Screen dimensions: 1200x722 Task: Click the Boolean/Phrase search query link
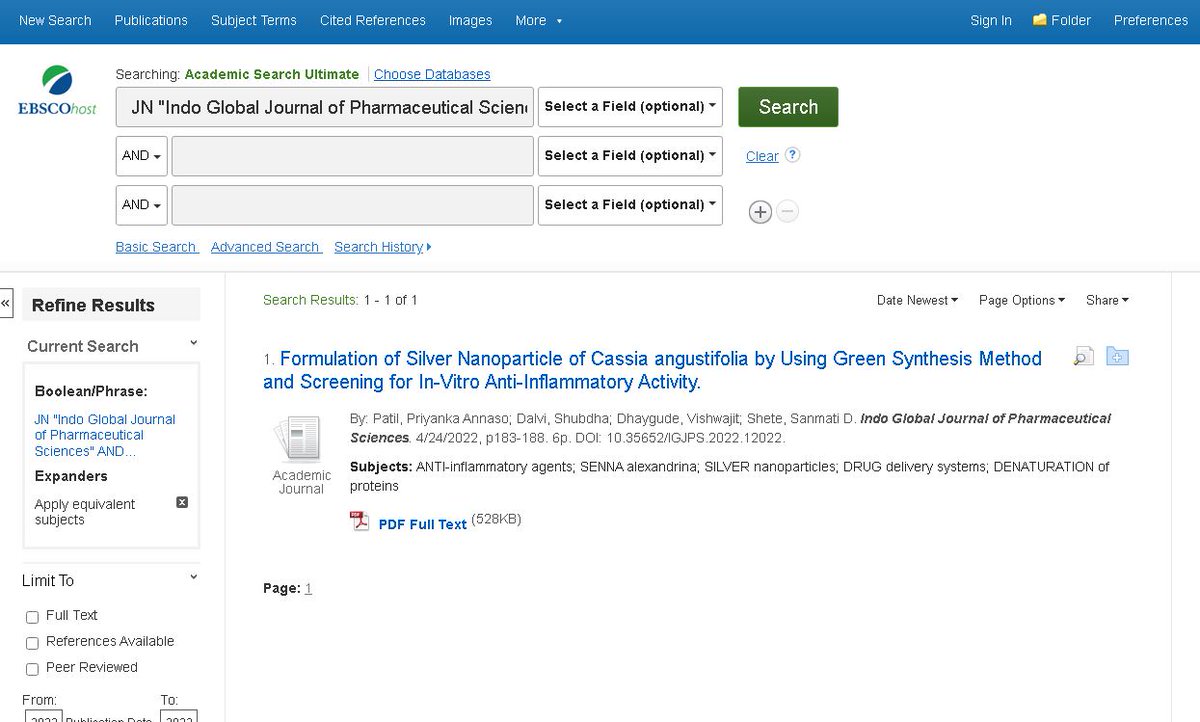coord(105,435)
